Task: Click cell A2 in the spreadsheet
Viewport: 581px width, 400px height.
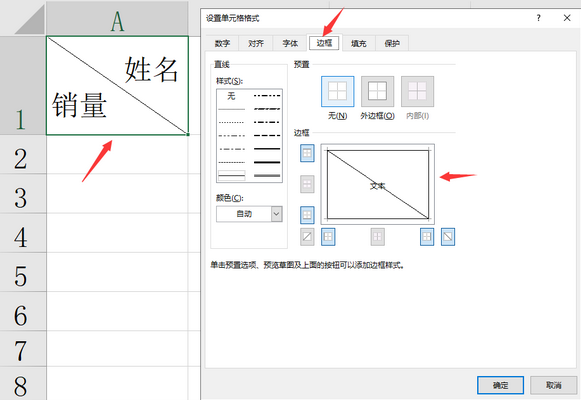Action: coord(117,154)
